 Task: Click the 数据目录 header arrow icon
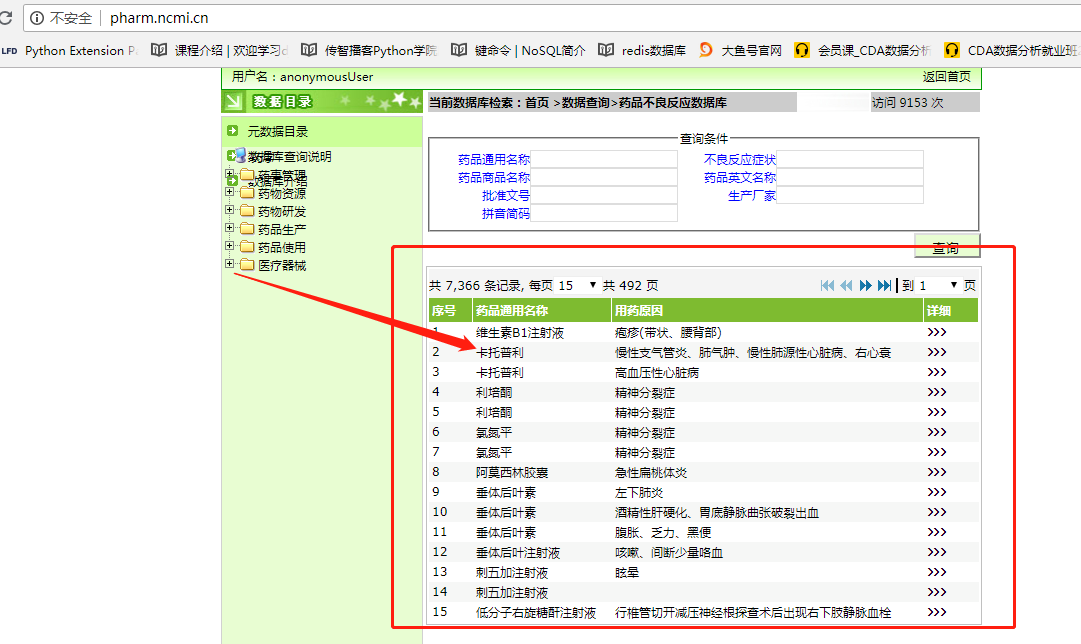click(234, 102)
